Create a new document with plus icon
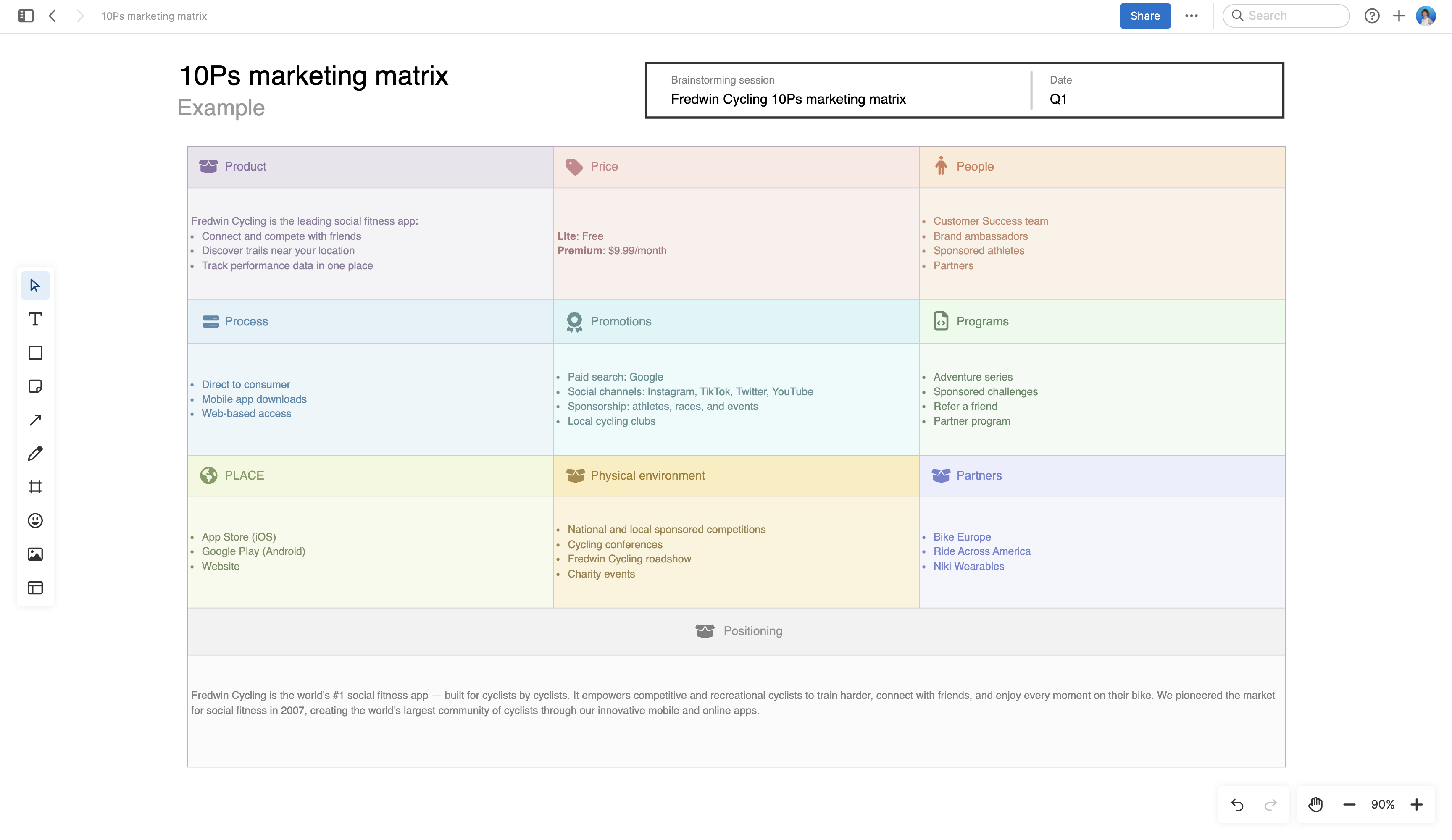The image size is (1452, 840). click(x=1399, y=16)
